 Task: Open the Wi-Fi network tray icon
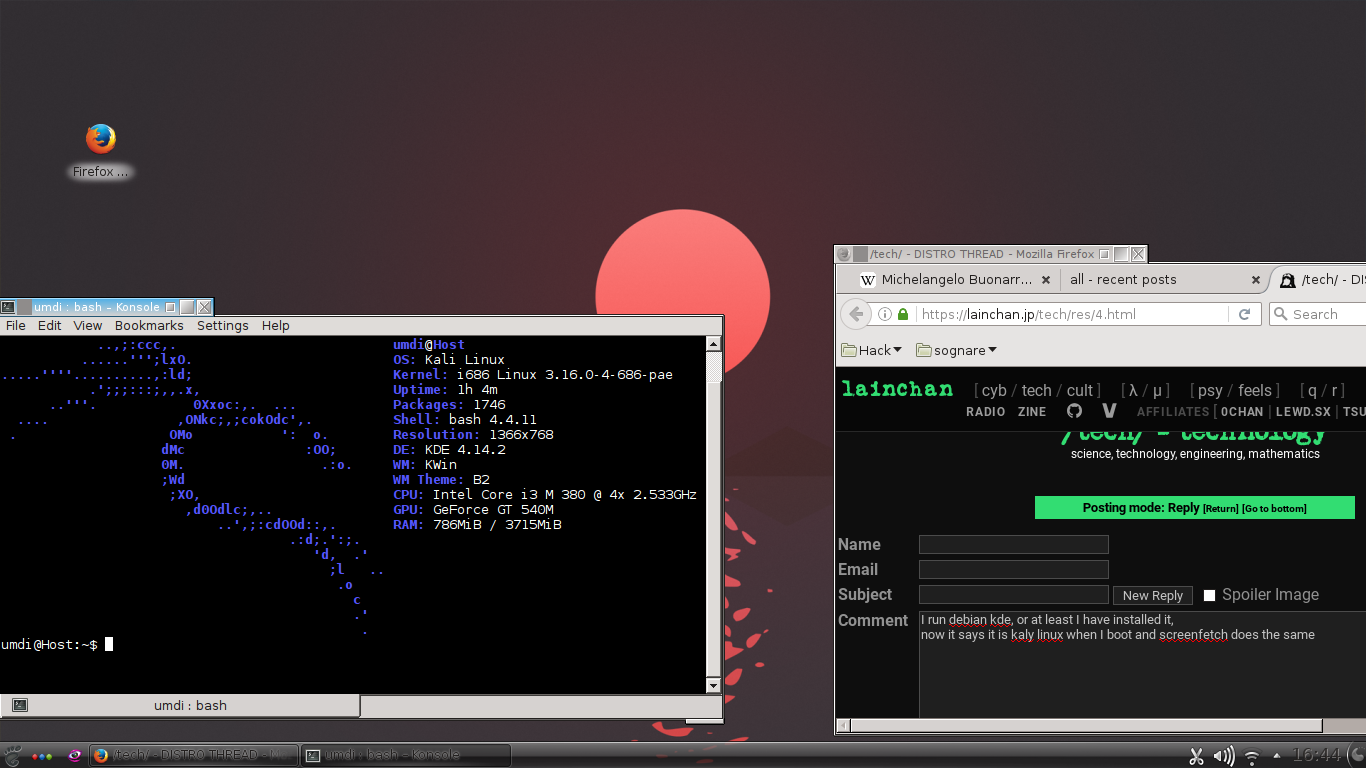1251,756
